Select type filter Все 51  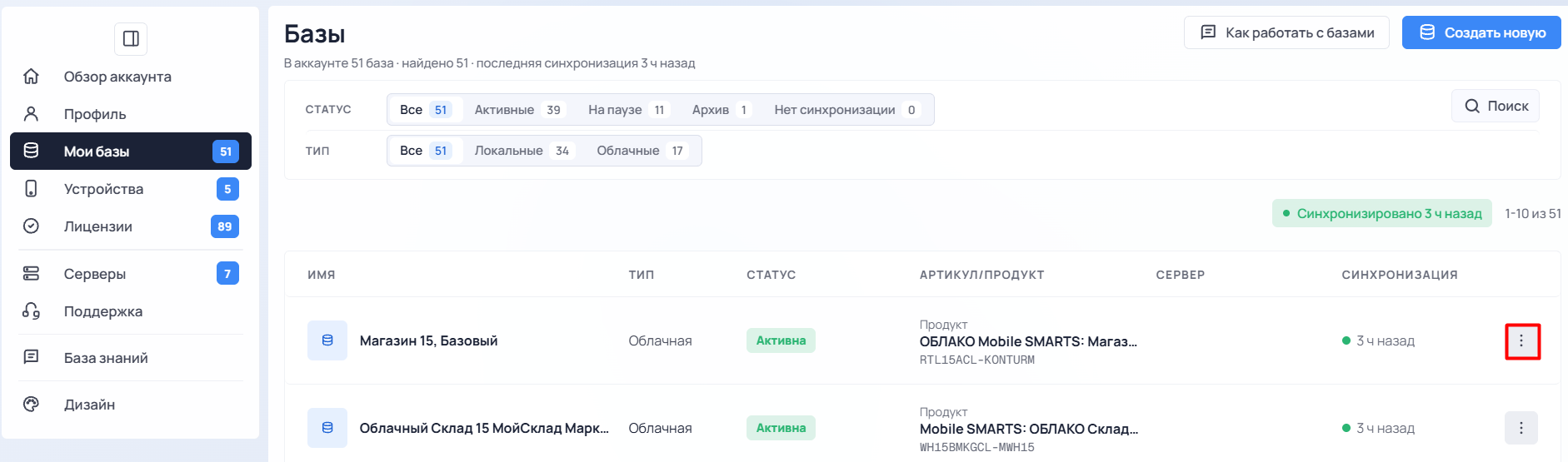pyautogui.click(x=425, y=151)
